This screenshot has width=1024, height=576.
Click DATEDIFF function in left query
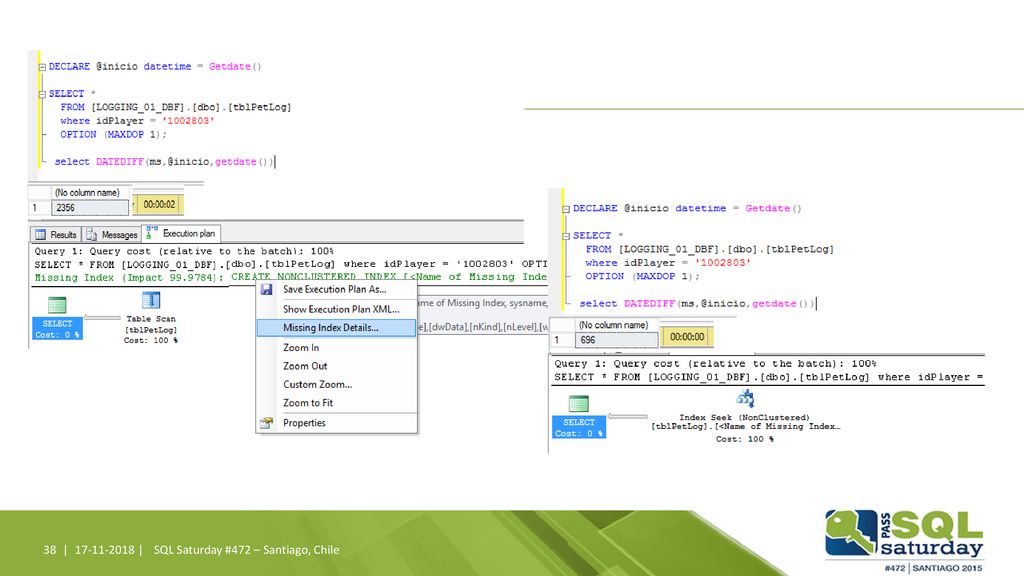[120, 161]
